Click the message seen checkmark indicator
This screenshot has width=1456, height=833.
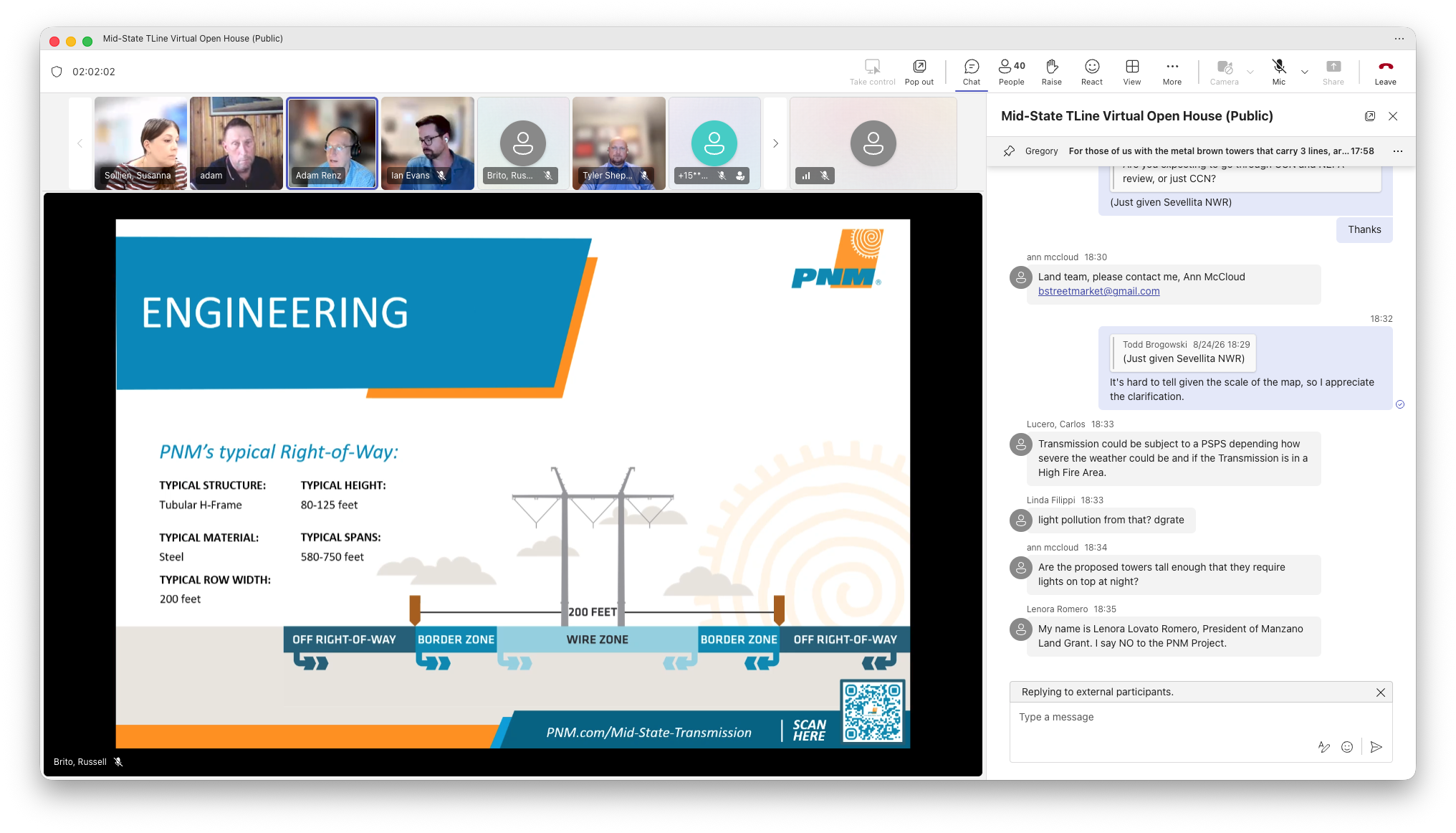1400,405
